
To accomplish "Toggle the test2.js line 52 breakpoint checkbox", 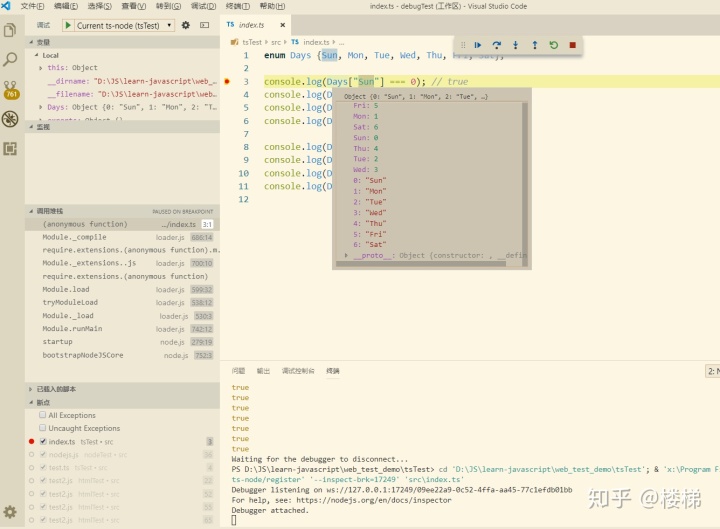I will pos(43,494).
